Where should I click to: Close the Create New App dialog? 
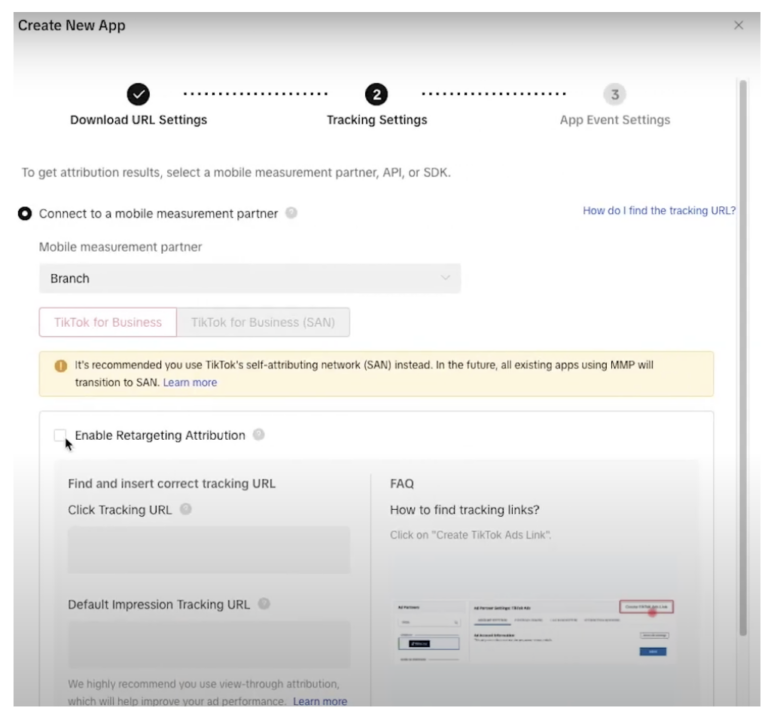(x=738, y=25)
